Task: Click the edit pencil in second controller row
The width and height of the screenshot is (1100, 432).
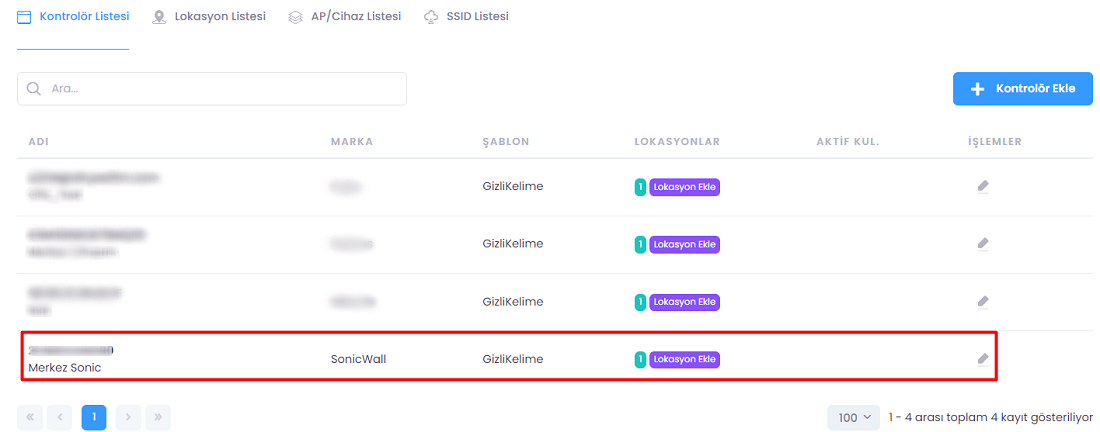Action: click(x=983, y=244)
